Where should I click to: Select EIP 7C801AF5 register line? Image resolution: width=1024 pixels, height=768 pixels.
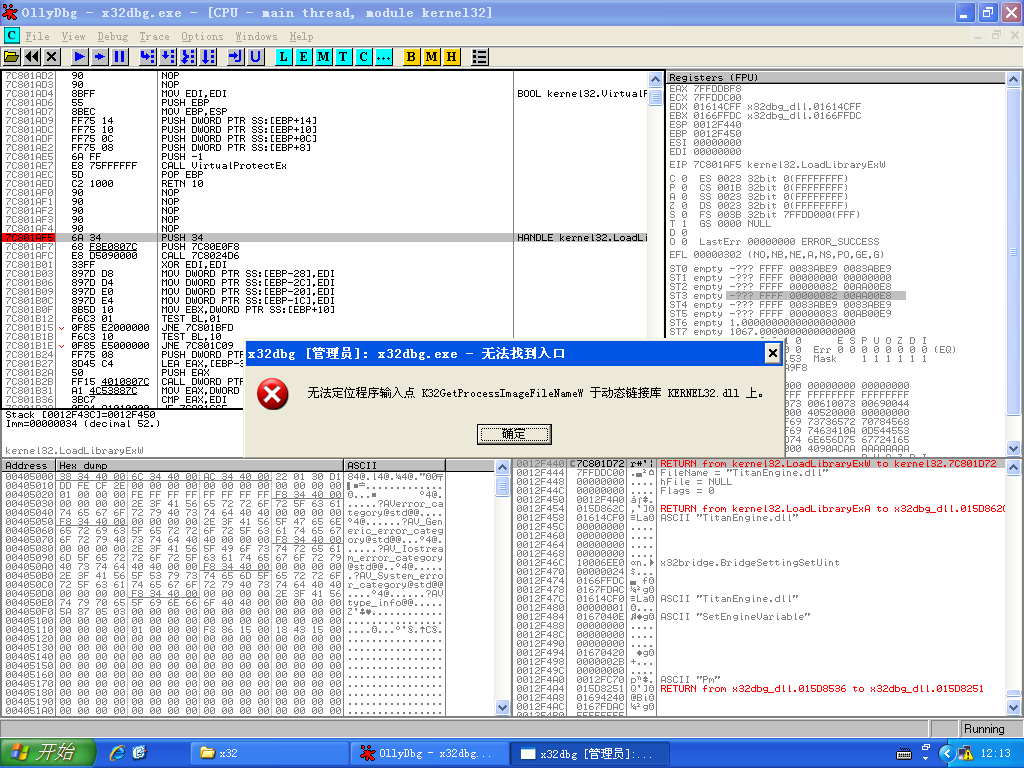pos(777,165)
